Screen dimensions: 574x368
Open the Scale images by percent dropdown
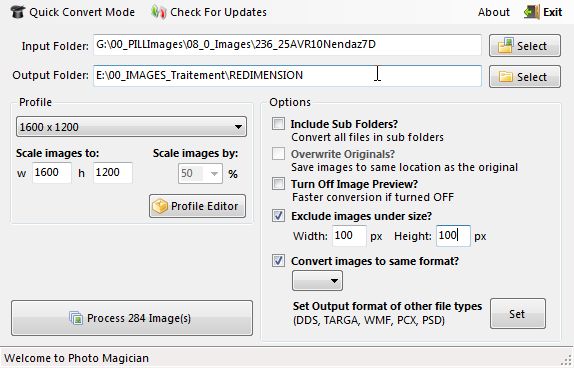click(200, 173)
